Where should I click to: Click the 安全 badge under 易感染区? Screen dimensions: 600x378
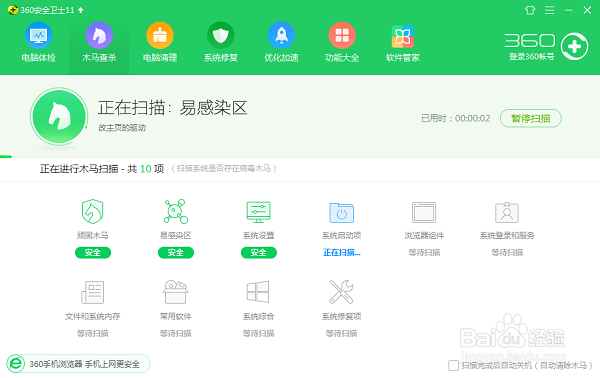(x=176, y=253)
